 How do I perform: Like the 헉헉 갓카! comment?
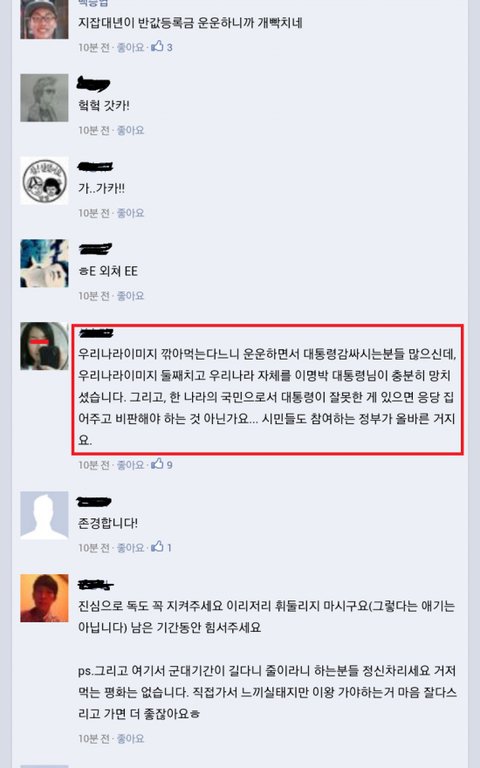click(x=130, y=130)
